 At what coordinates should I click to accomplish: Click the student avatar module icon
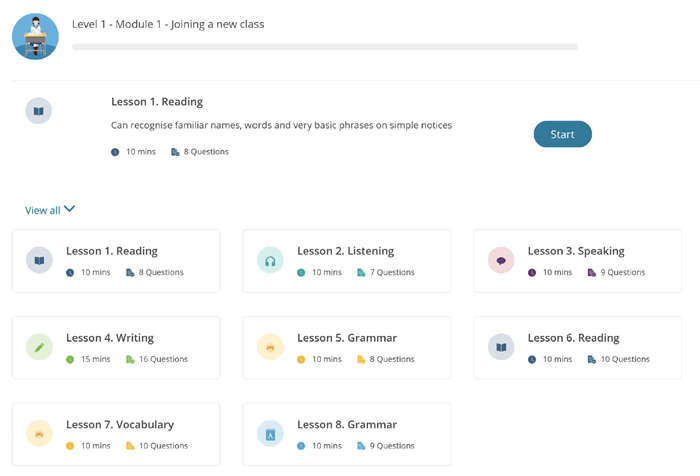[x=35, y=36]
